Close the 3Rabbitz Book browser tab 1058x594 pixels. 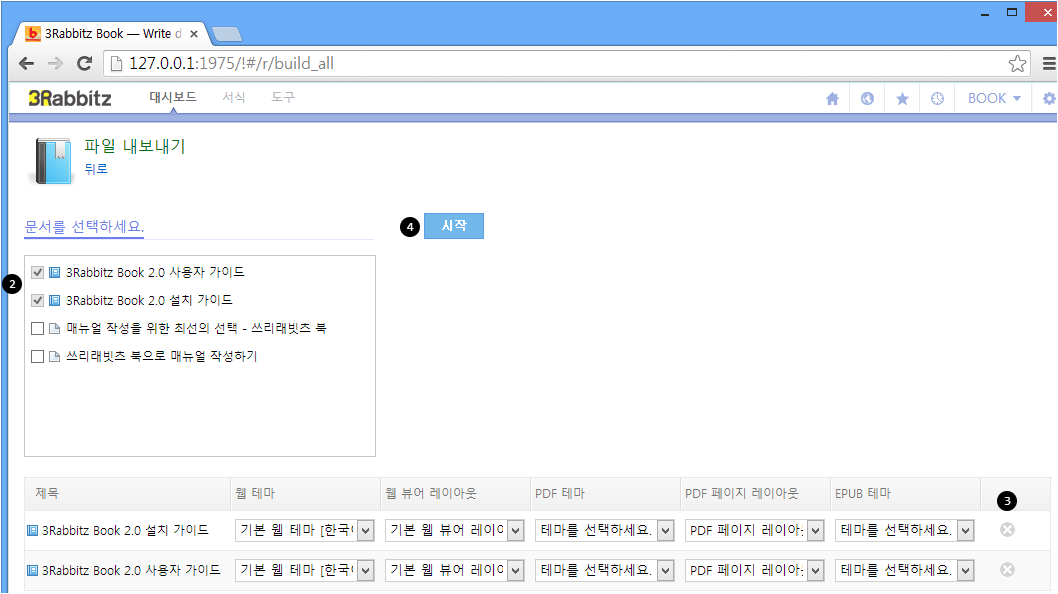coord(194,34)
